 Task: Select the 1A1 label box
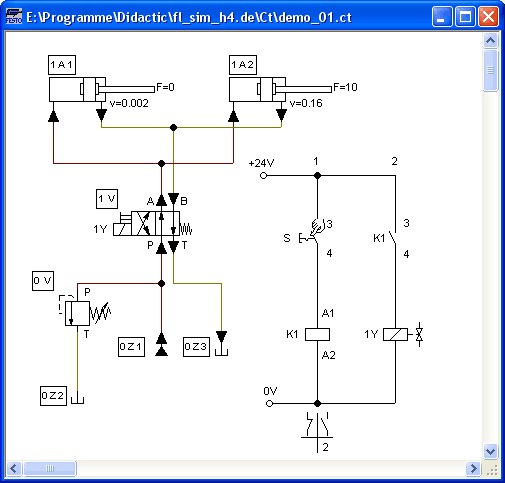tap(62, 65)
